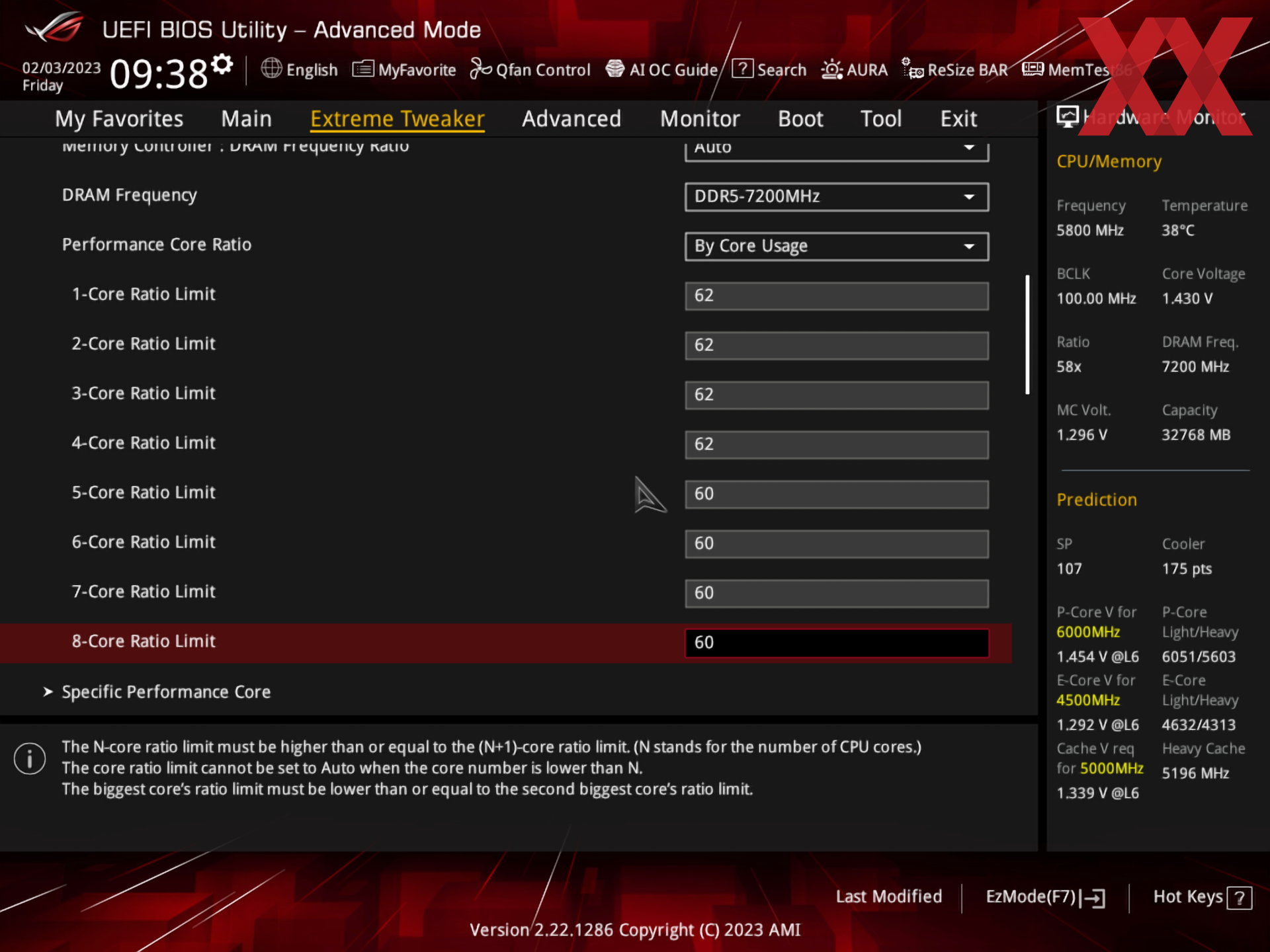Click the 1.430 V core voltage value
The height and width of the screenshot is (952, 1270).
point(1187,299)
